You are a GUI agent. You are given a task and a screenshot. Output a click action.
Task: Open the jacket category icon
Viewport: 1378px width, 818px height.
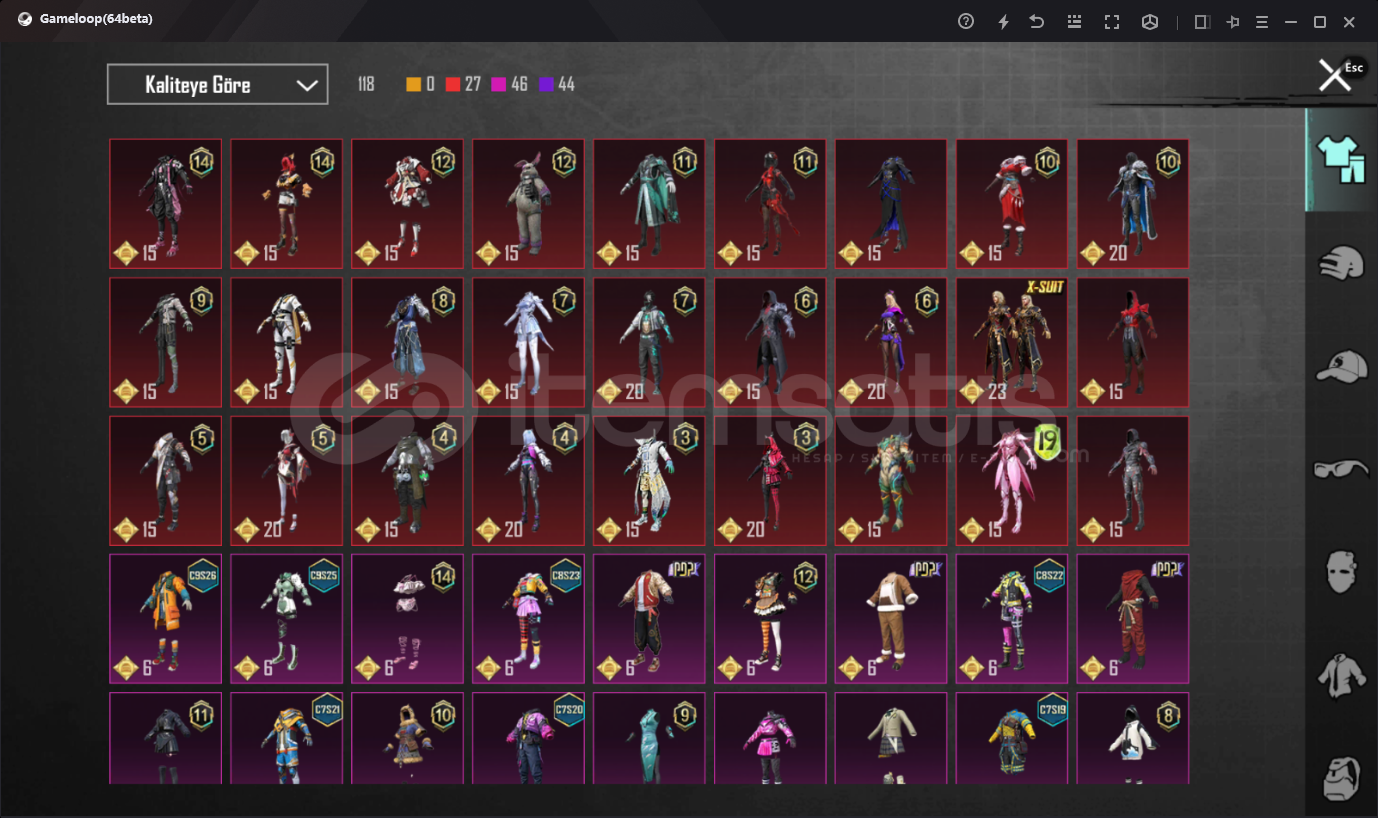coord(1341,676)
